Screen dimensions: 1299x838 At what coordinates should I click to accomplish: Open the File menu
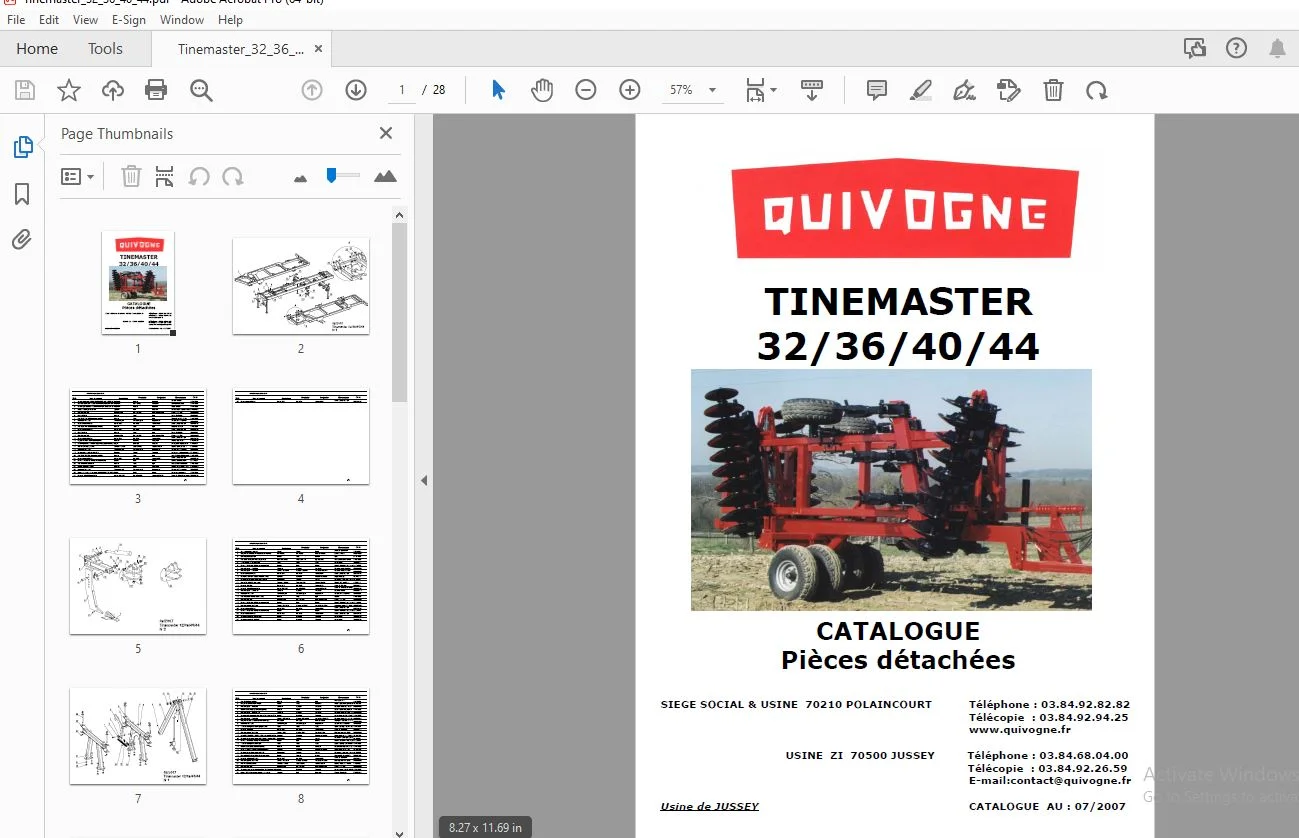tap(16, 20)
